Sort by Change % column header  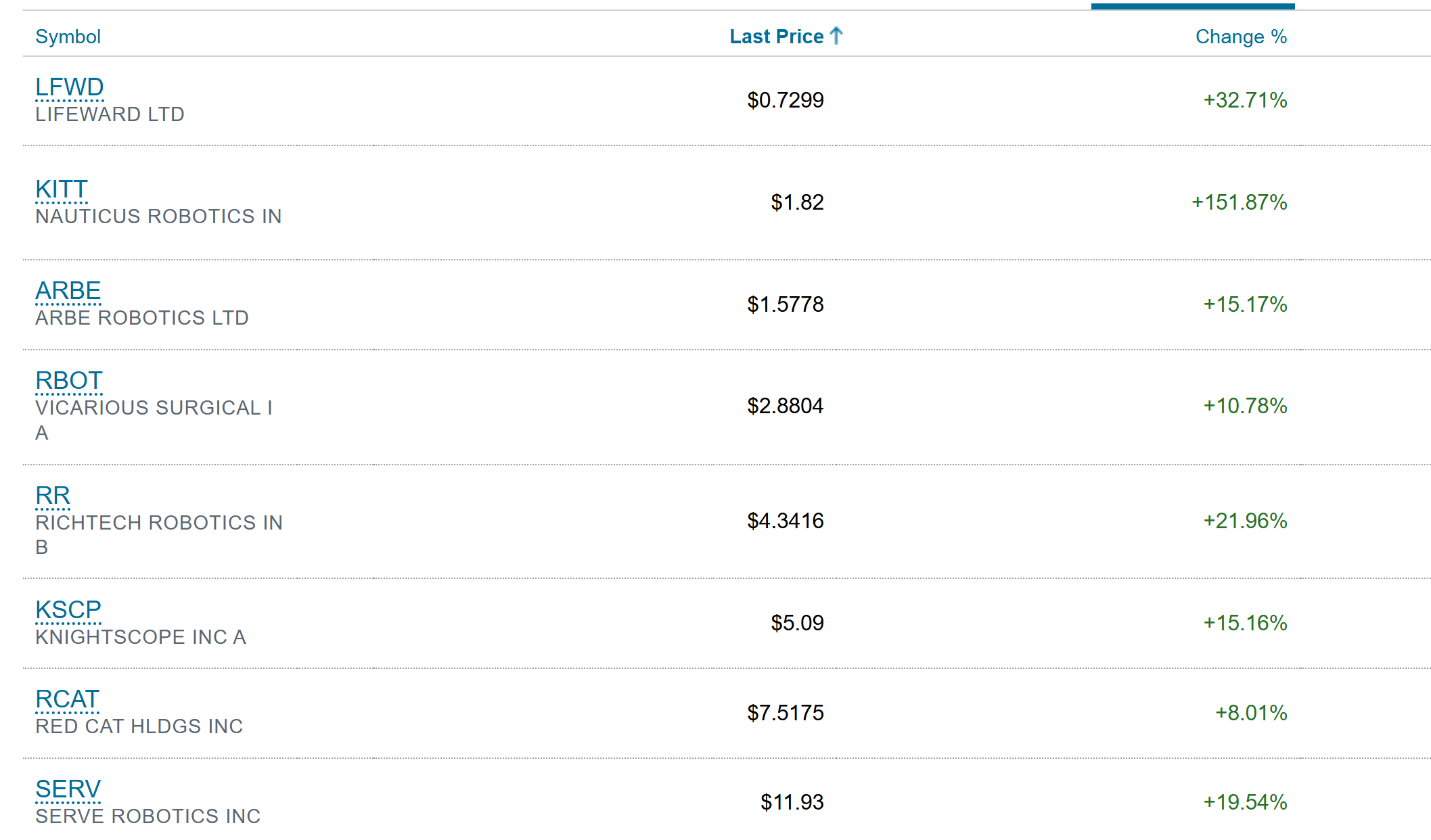1240,37
